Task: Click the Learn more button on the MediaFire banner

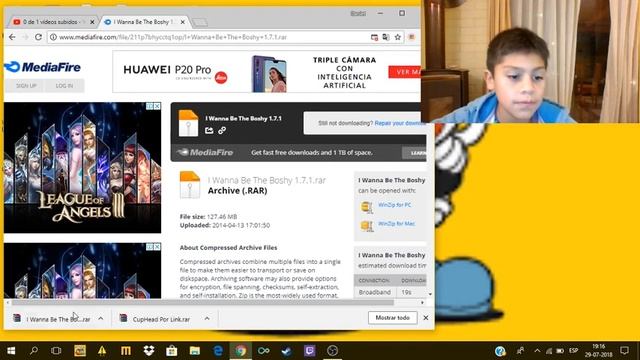Action: click(414, 153)
